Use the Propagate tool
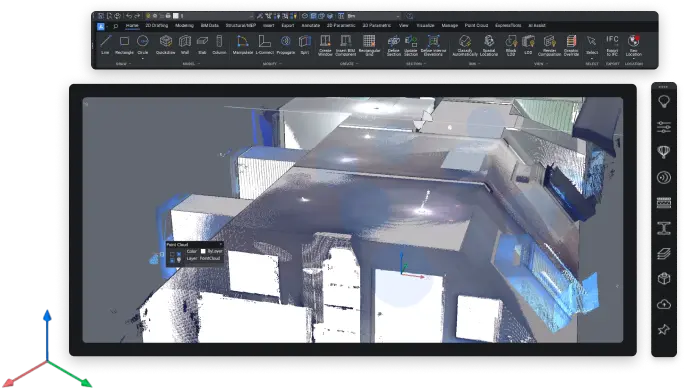The image size is (685, 392). point(286,45)
